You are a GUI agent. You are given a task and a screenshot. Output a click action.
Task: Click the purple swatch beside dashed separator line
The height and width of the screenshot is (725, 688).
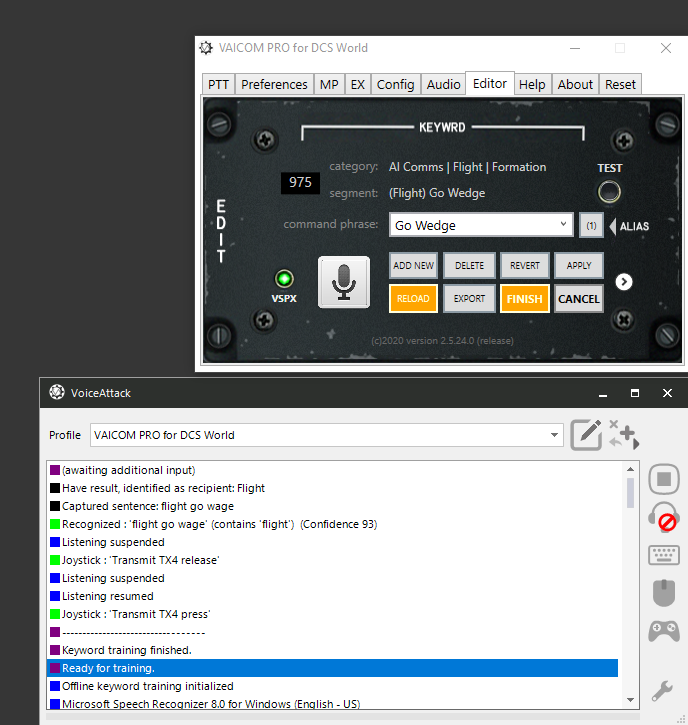(x=55, y=632)
